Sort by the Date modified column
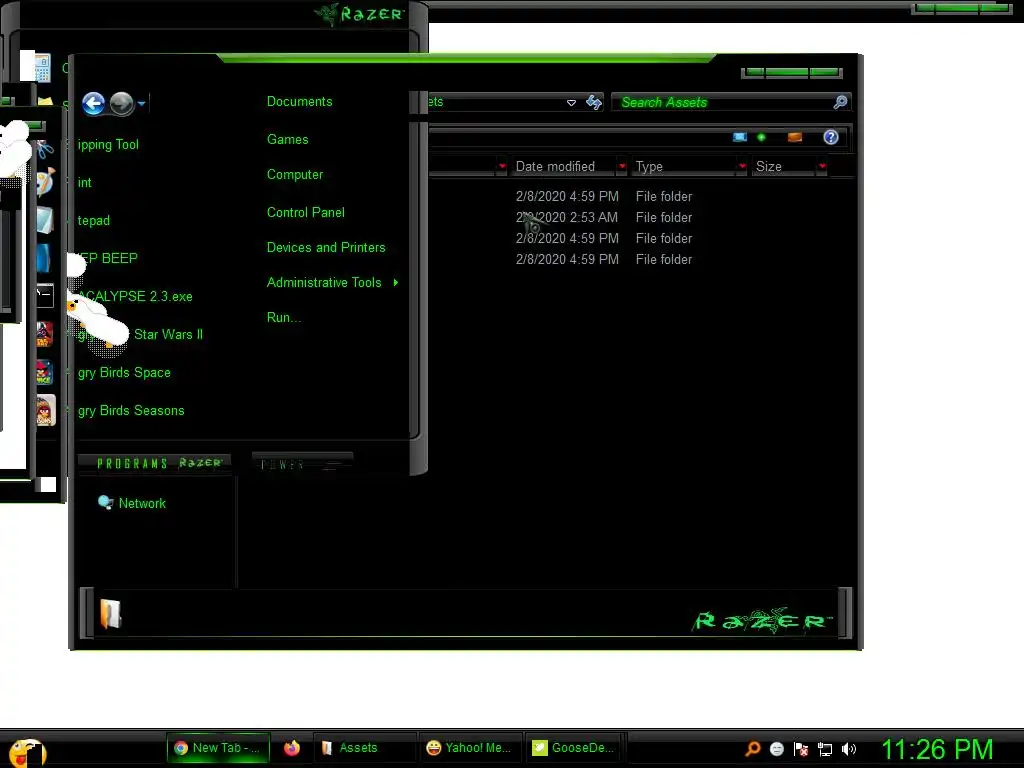 [563, 167]
